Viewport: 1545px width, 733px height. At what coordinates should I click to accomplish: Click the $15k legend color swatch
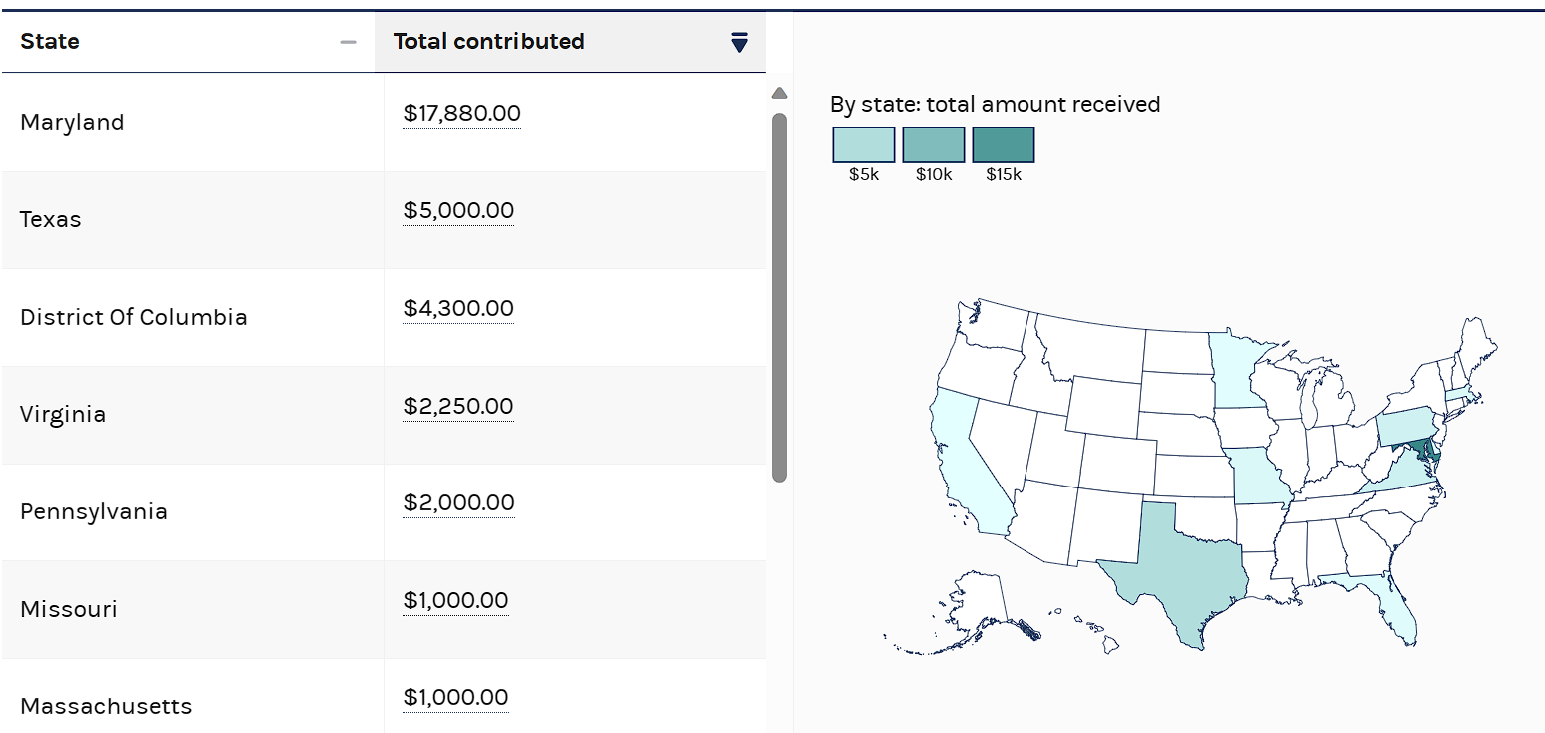(x=1003, y=145)
